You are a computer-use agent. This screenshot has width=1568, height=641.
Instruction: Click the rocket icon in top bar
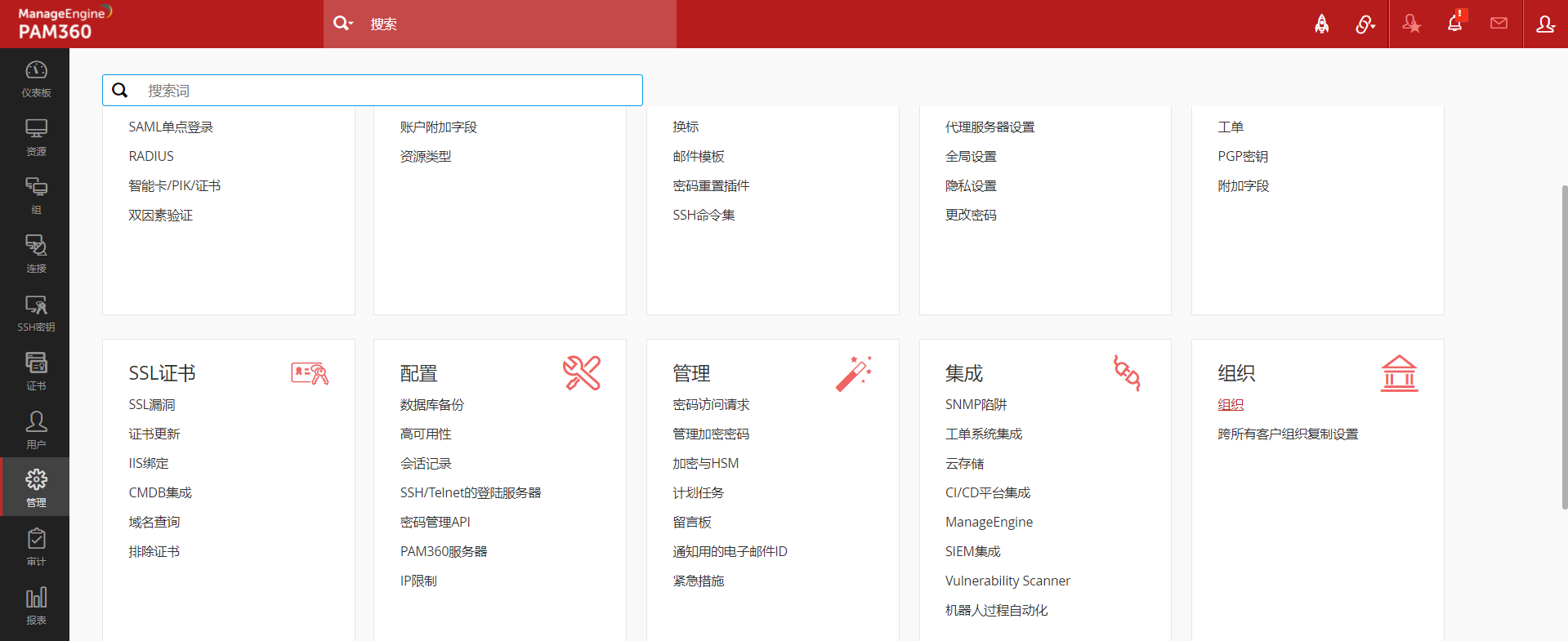point(1321,24)
